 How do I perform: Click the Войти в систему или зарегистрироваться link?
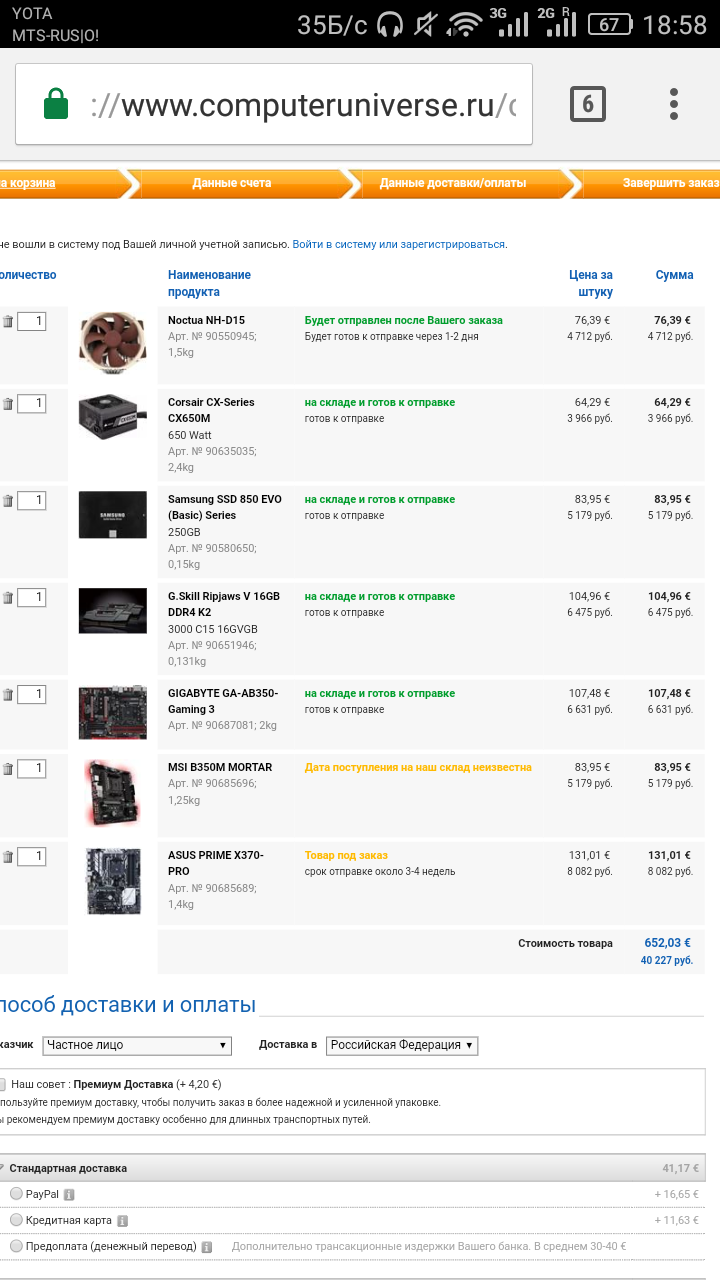(399, 244)
